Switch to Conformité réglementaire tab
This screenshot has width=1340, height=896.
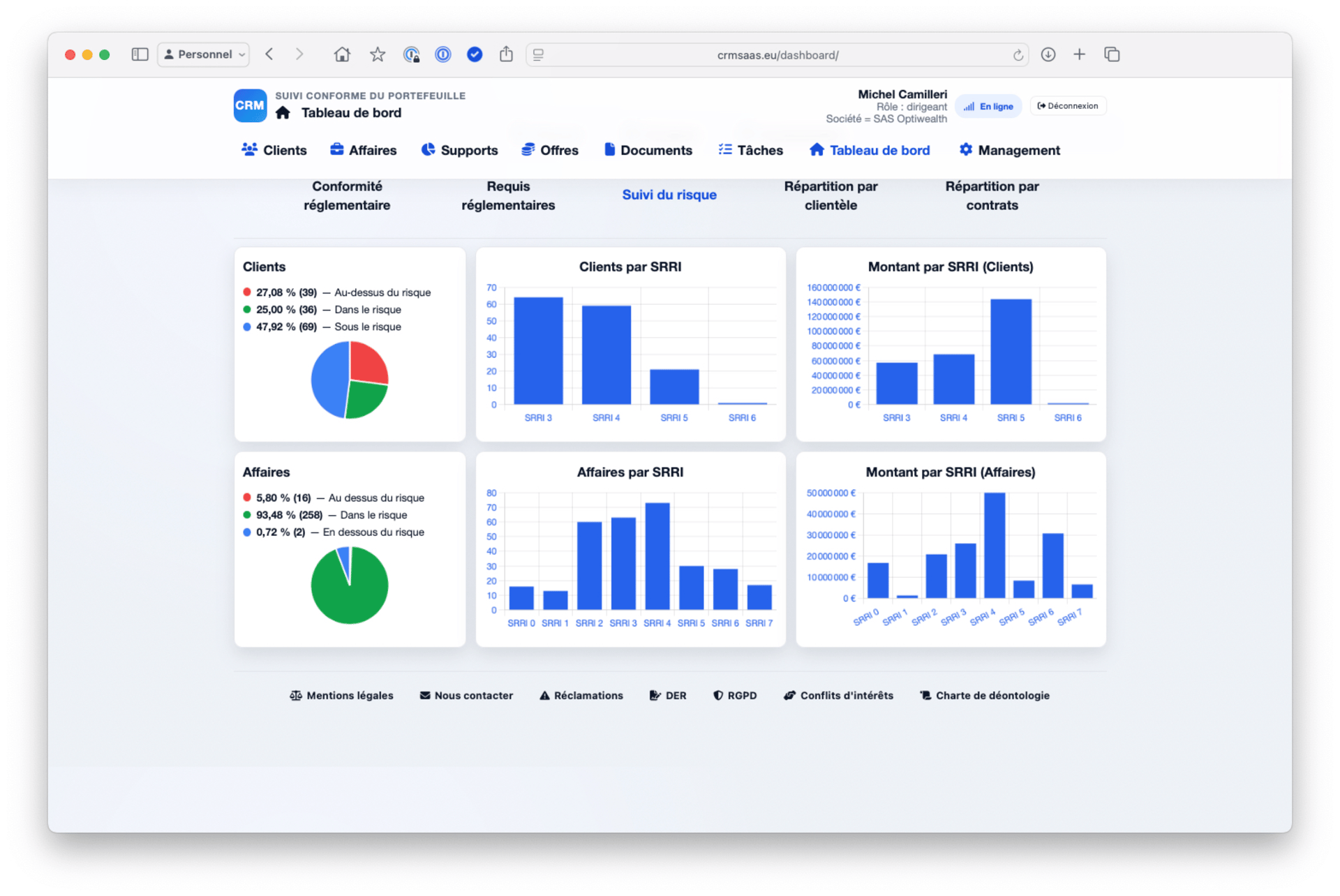(x=347, y=195)
